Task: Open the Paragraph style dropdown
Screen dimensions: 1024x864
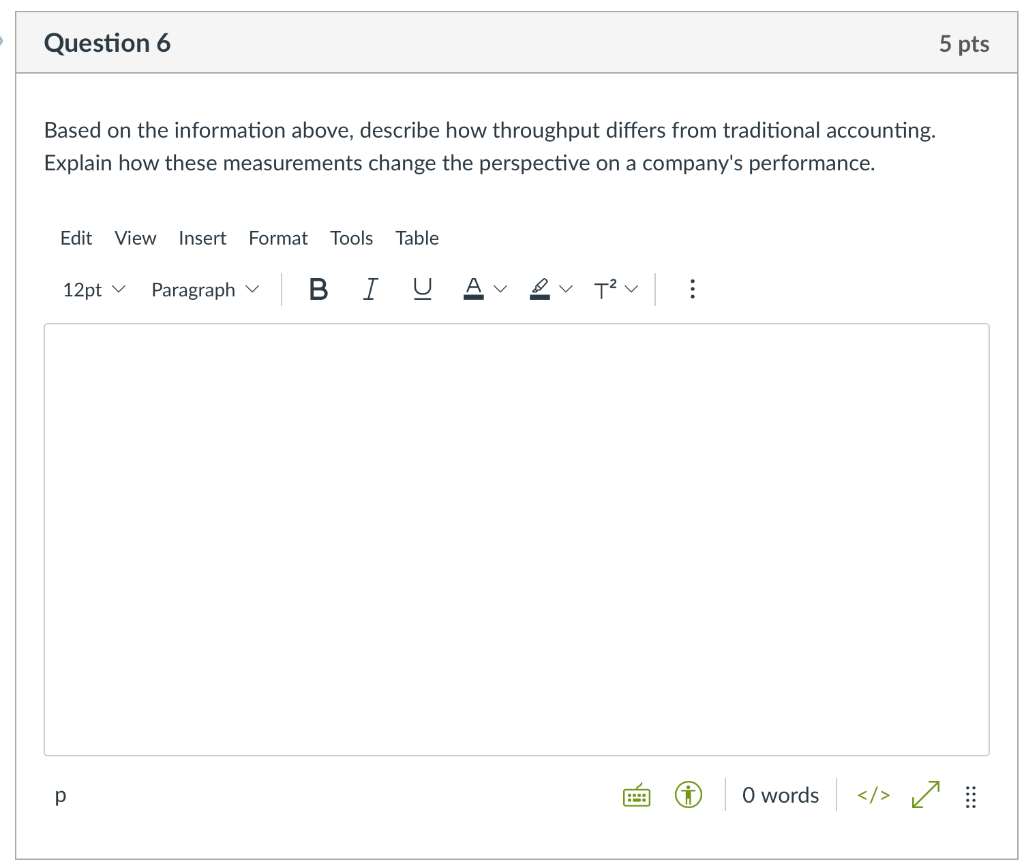Action: (x=204, y=290)
